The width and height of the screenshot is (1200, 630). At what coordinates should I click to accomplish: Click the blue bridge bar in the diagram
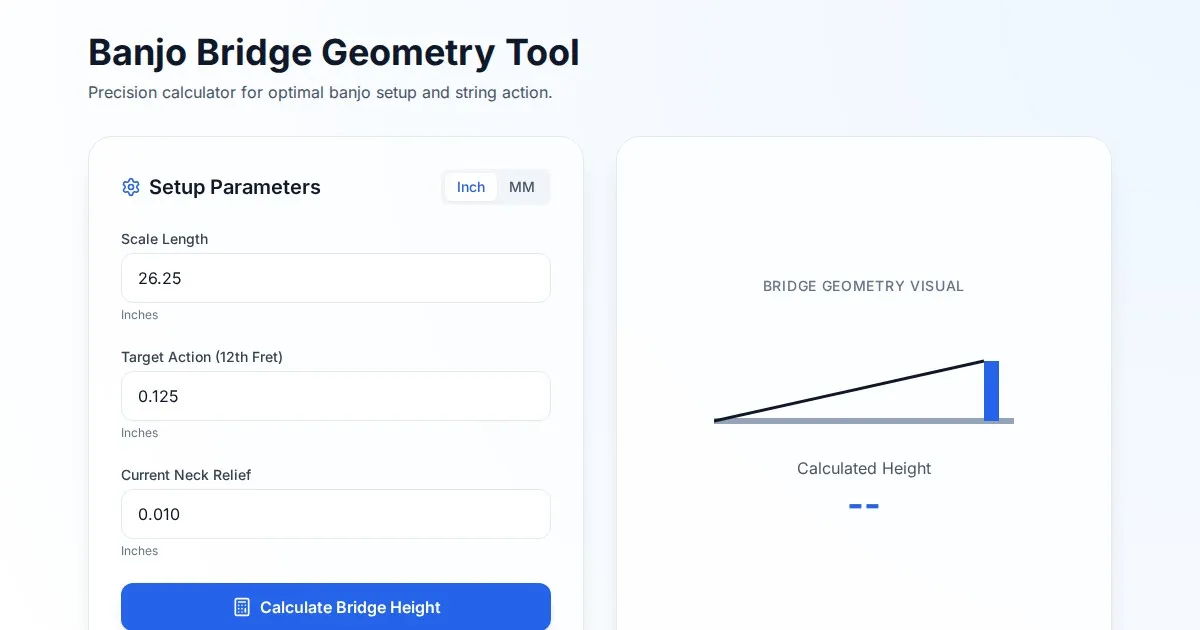991,390
